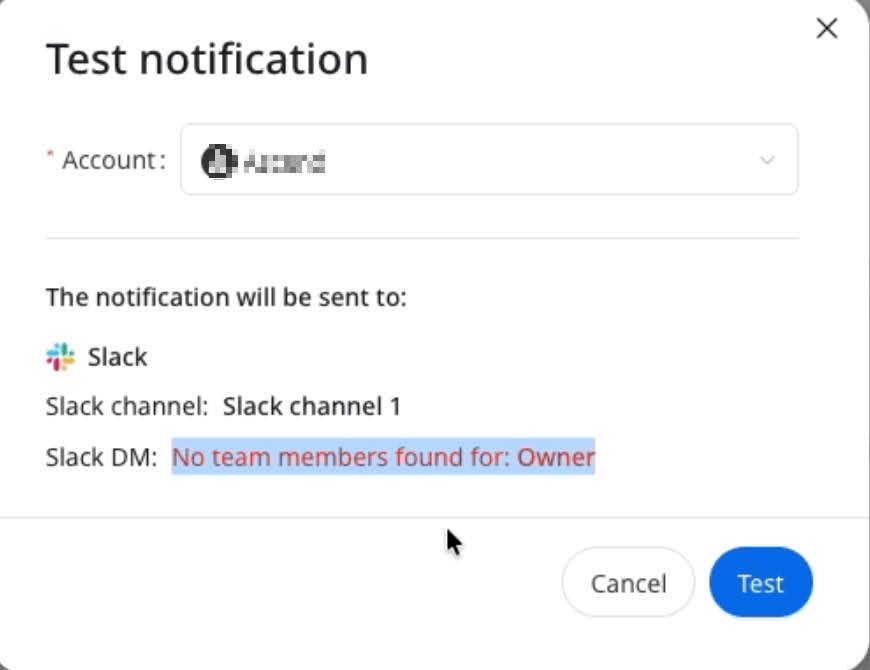Click the Slack logo icon
The height and width of the screenshot is (670, 870).
tap(61, 357)
